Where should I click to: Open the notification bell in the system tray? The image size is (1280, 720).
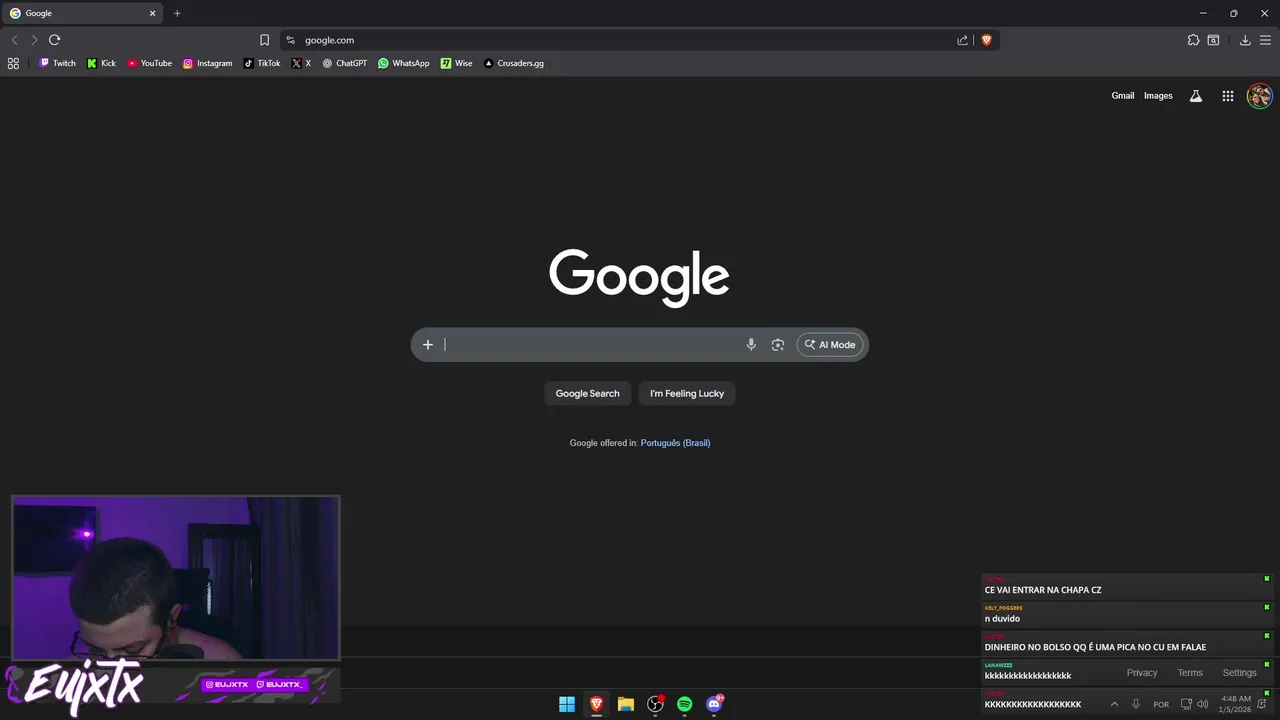[x=1262, y=704]
